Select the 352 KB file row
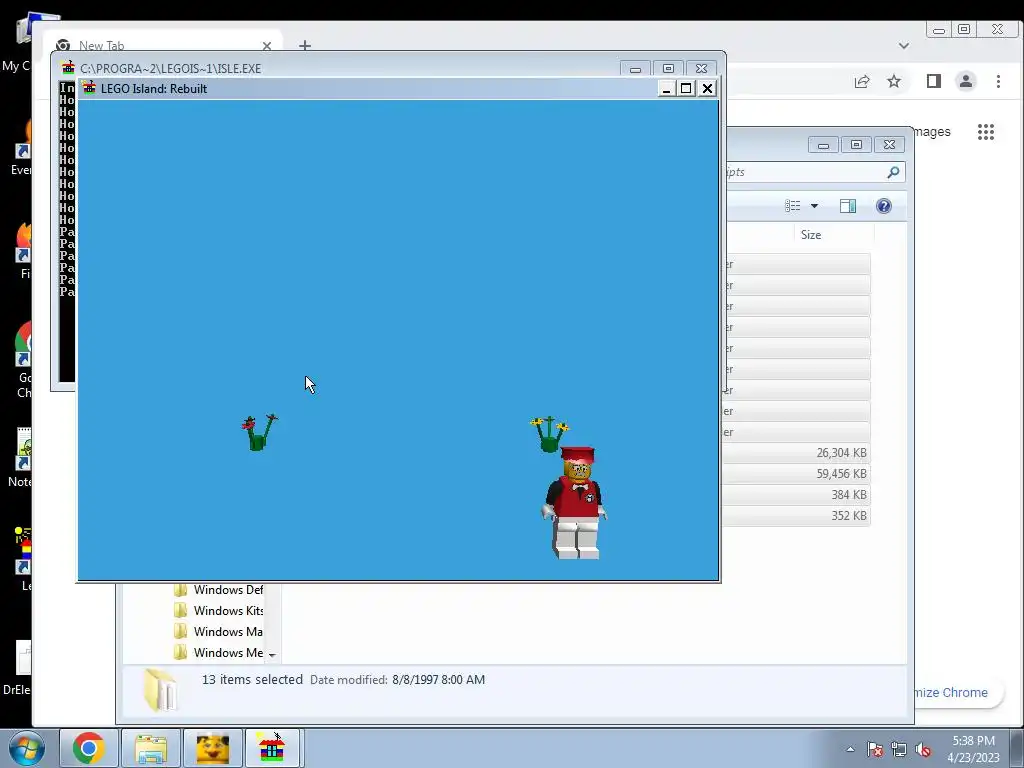Viewport: 1024px width, 768px height. coord(798,516)
